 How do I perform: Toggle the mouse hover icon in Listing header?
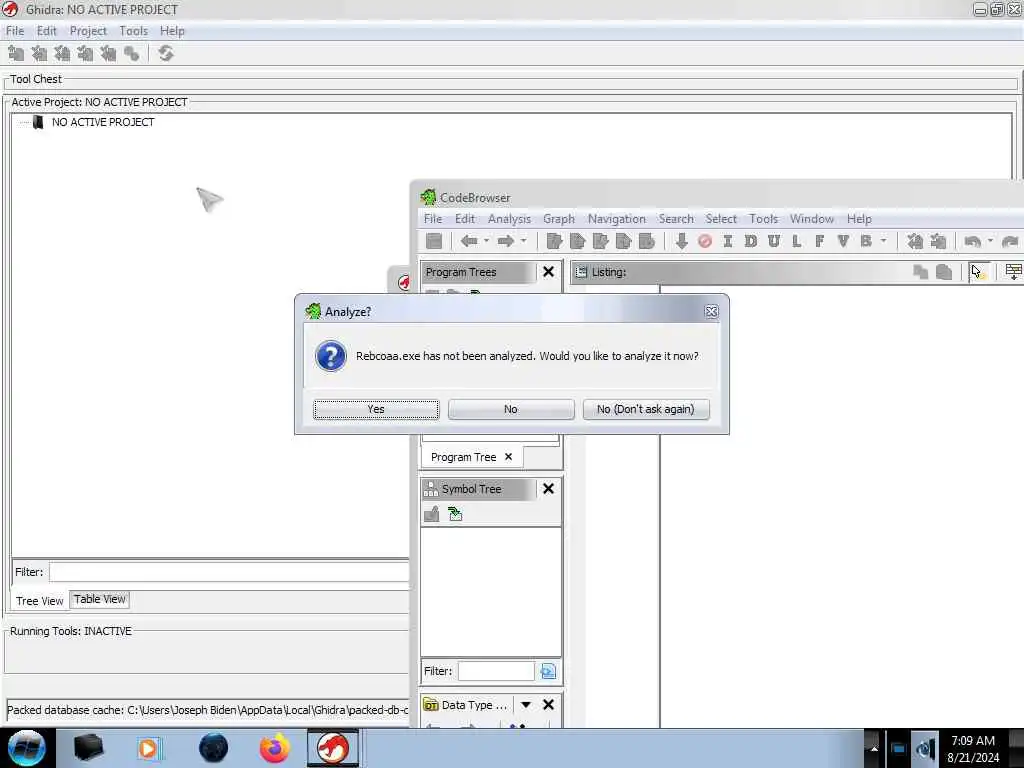pyautogui.click(x=978, y=272)
